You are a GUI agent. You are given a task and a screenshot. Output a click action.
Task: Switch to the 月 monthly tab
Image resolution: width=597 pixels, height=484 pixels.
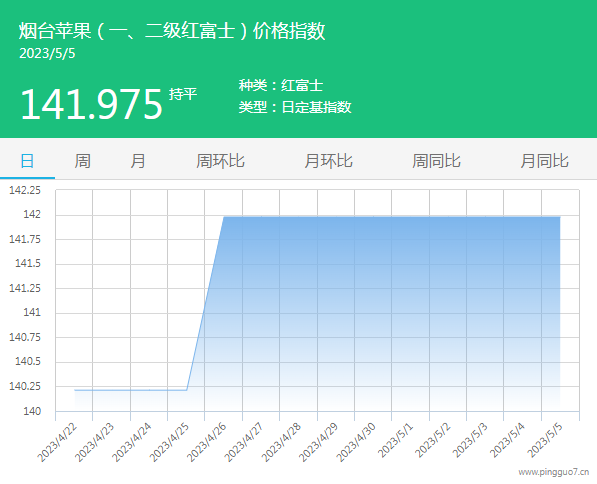tap(137, 161)
